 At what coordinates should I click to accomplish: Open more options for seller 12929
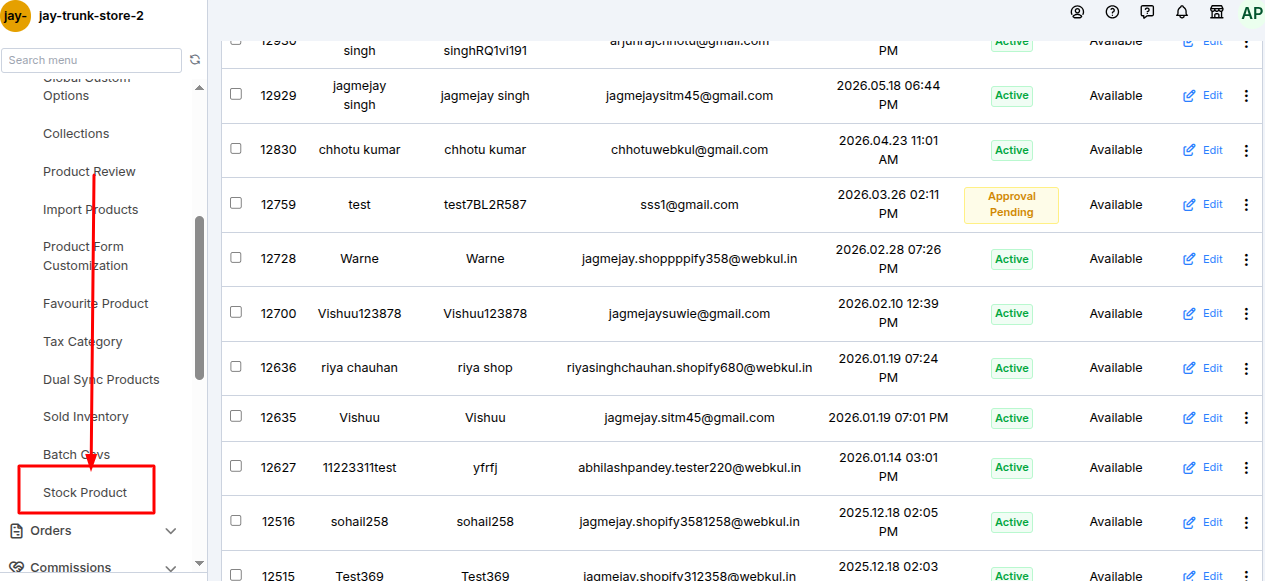click(1246, 96)
